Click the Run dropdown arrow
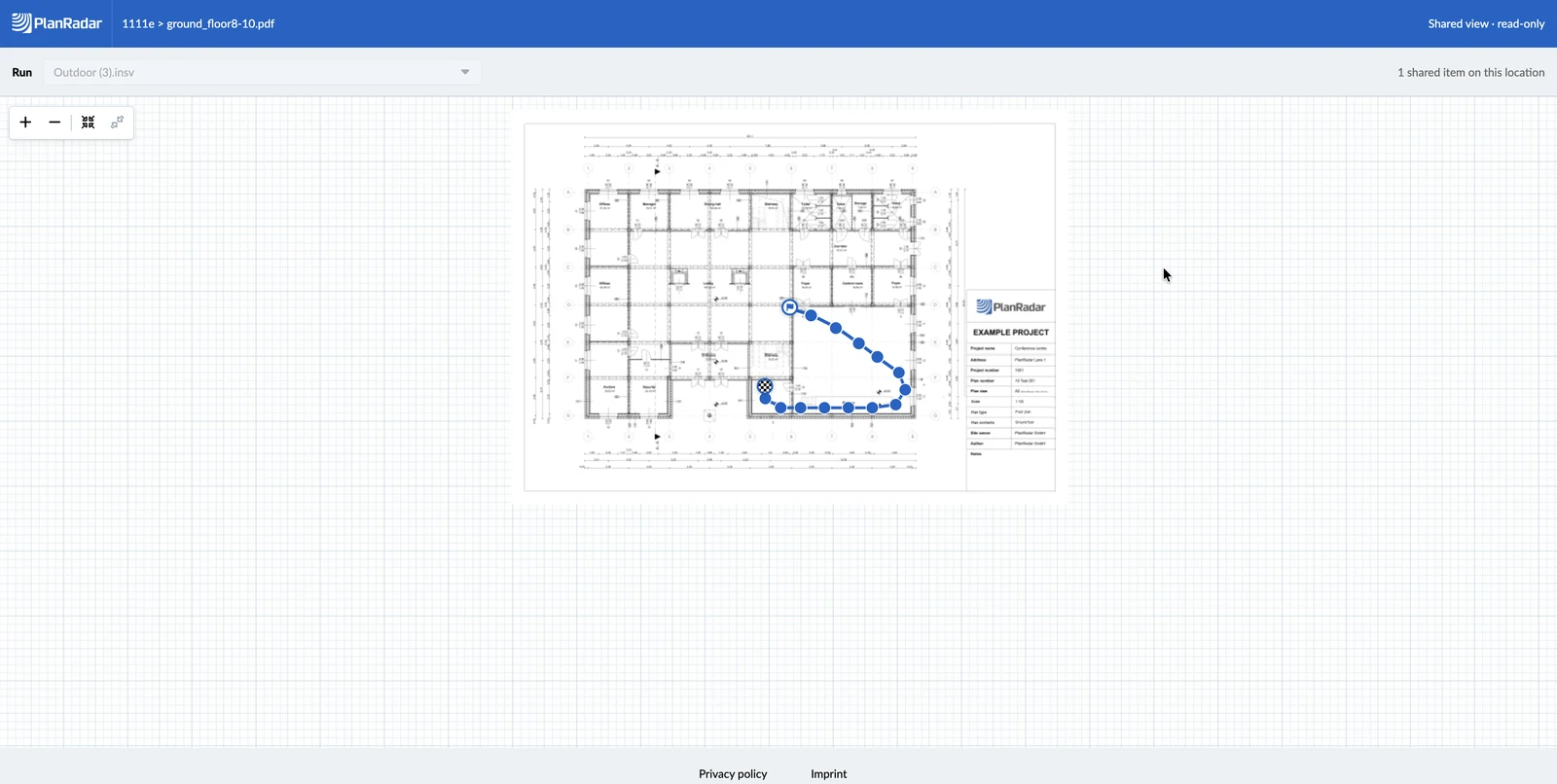Screen dimensions: 1557x784 tap(465, 72)
